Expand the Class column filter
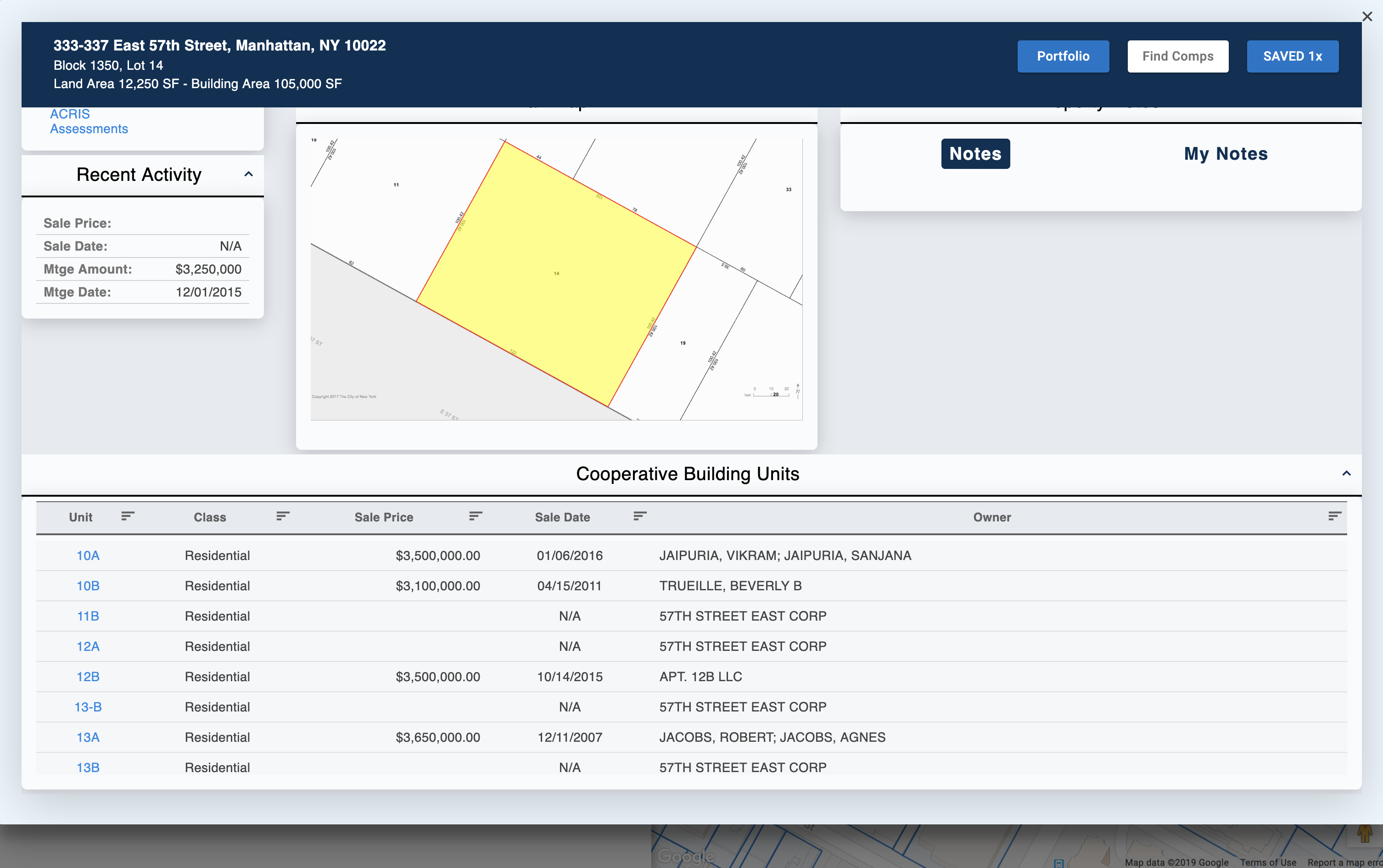This screenshot has width=1383, height=868. [x=283, y=517]
